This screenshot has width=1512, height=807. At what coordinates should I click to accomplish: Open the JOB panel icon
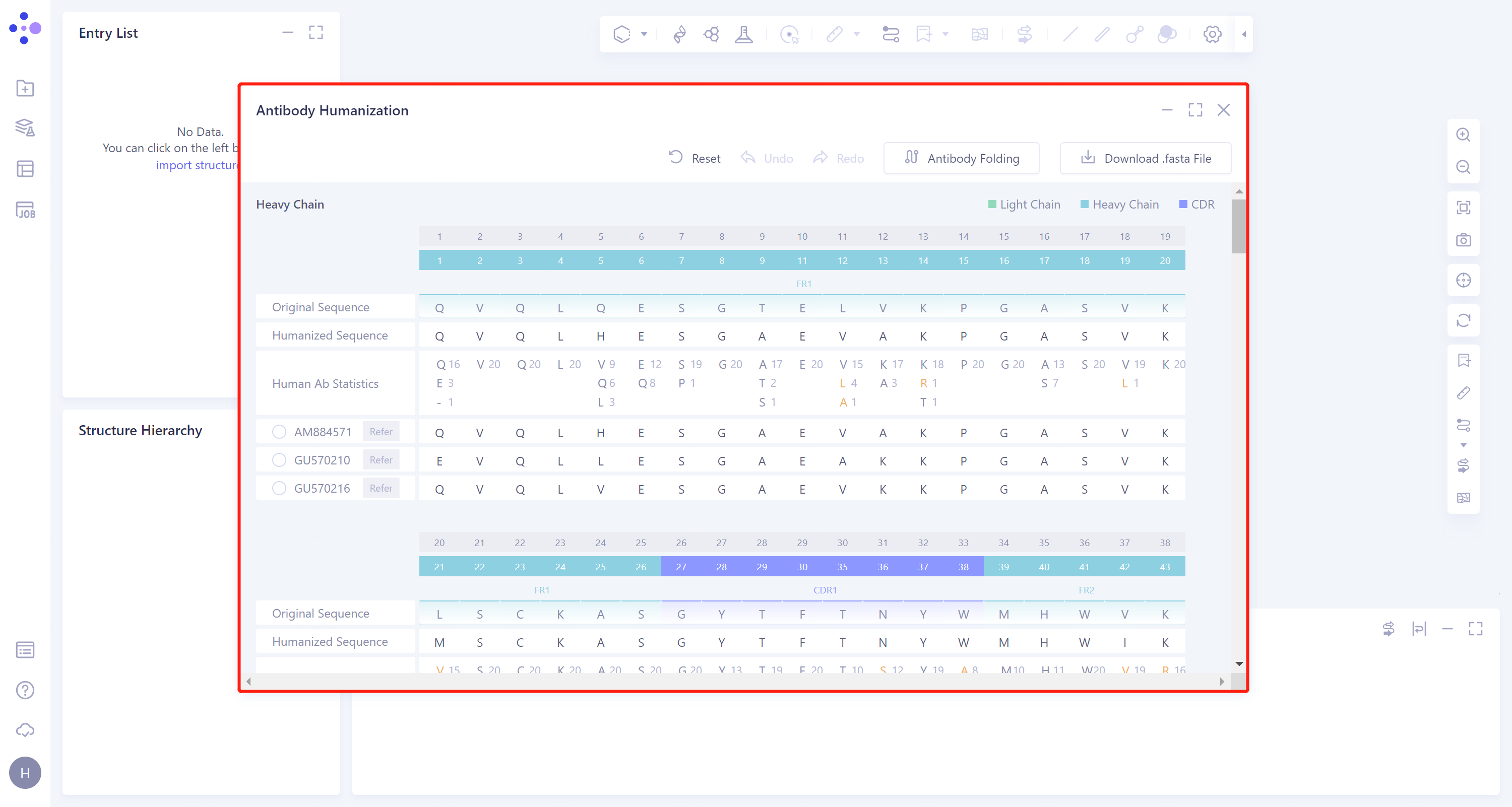[25, 210]
